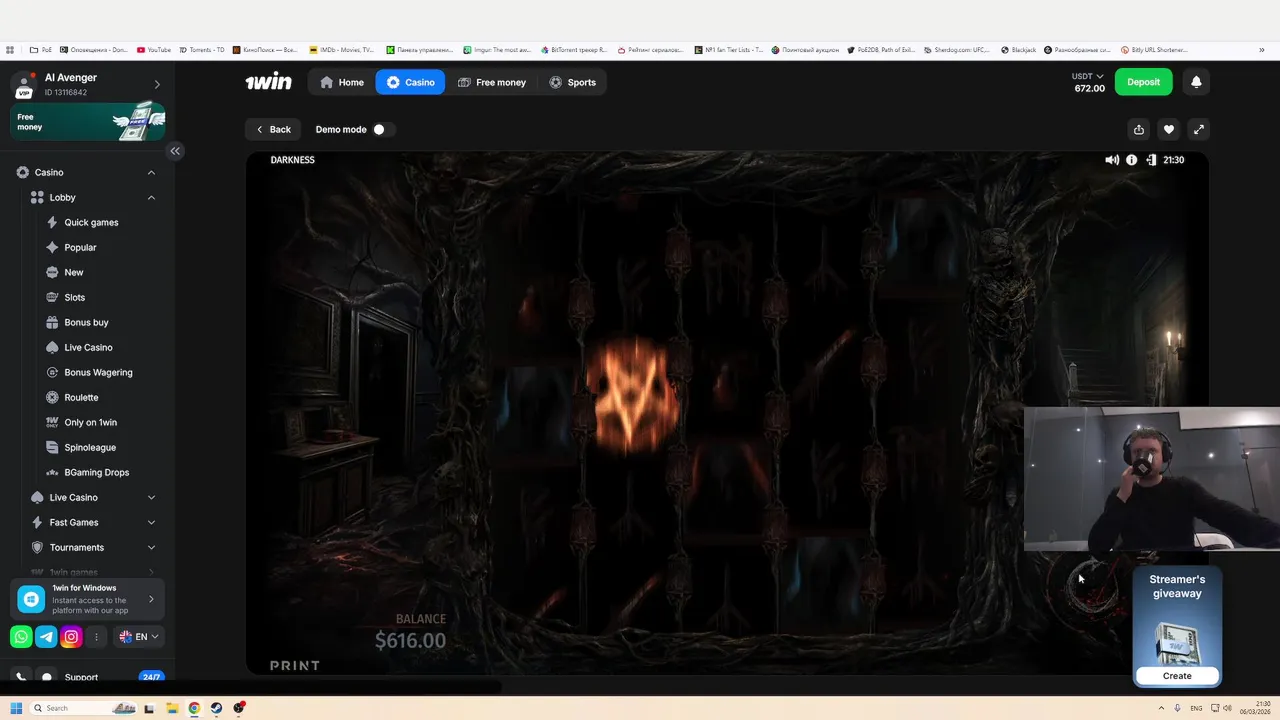
Task: Open the WhatsApp social link
Action: click(x=21, y=637)
